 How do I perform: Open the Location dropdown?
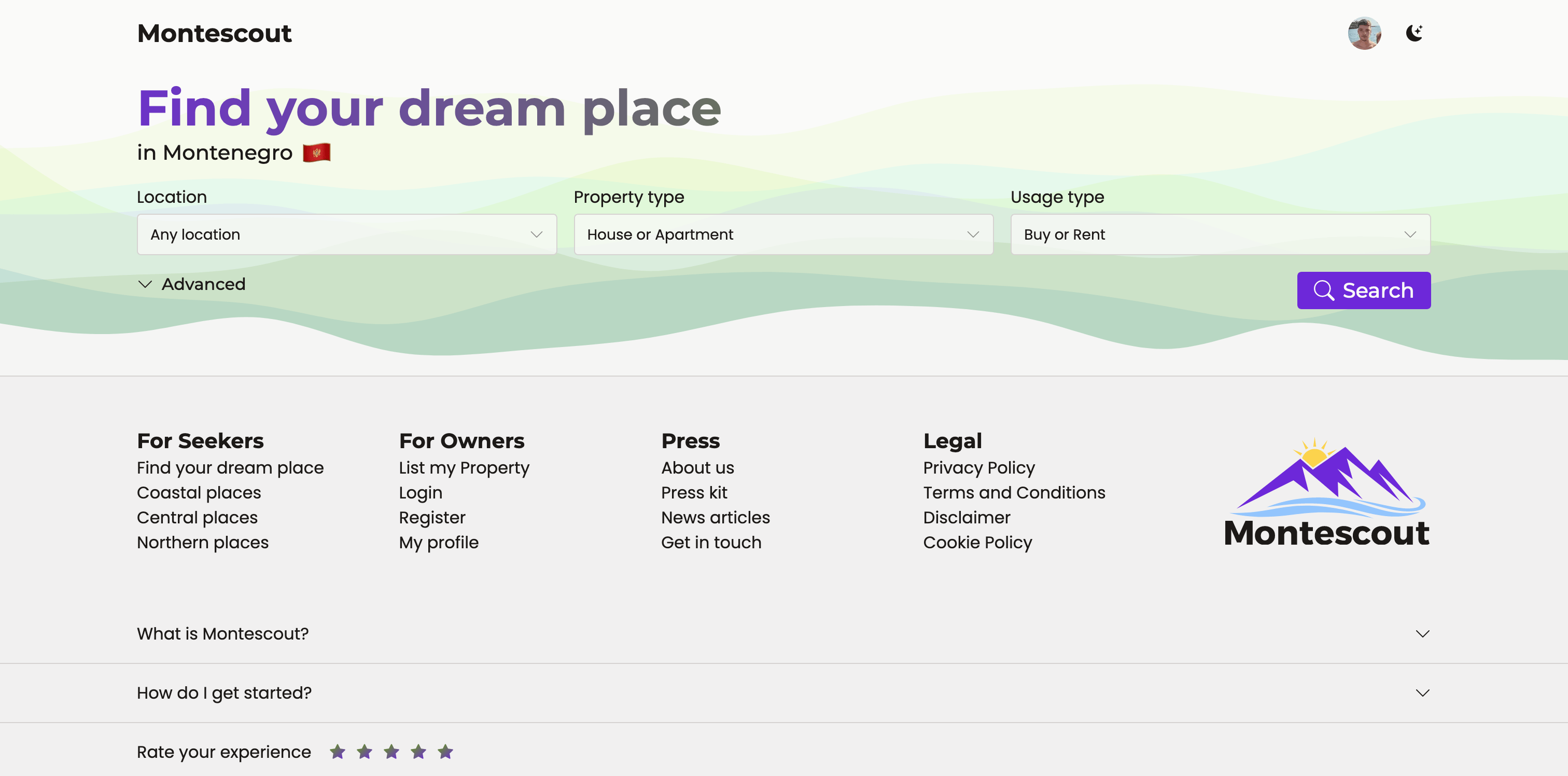(x=346, y=234)
